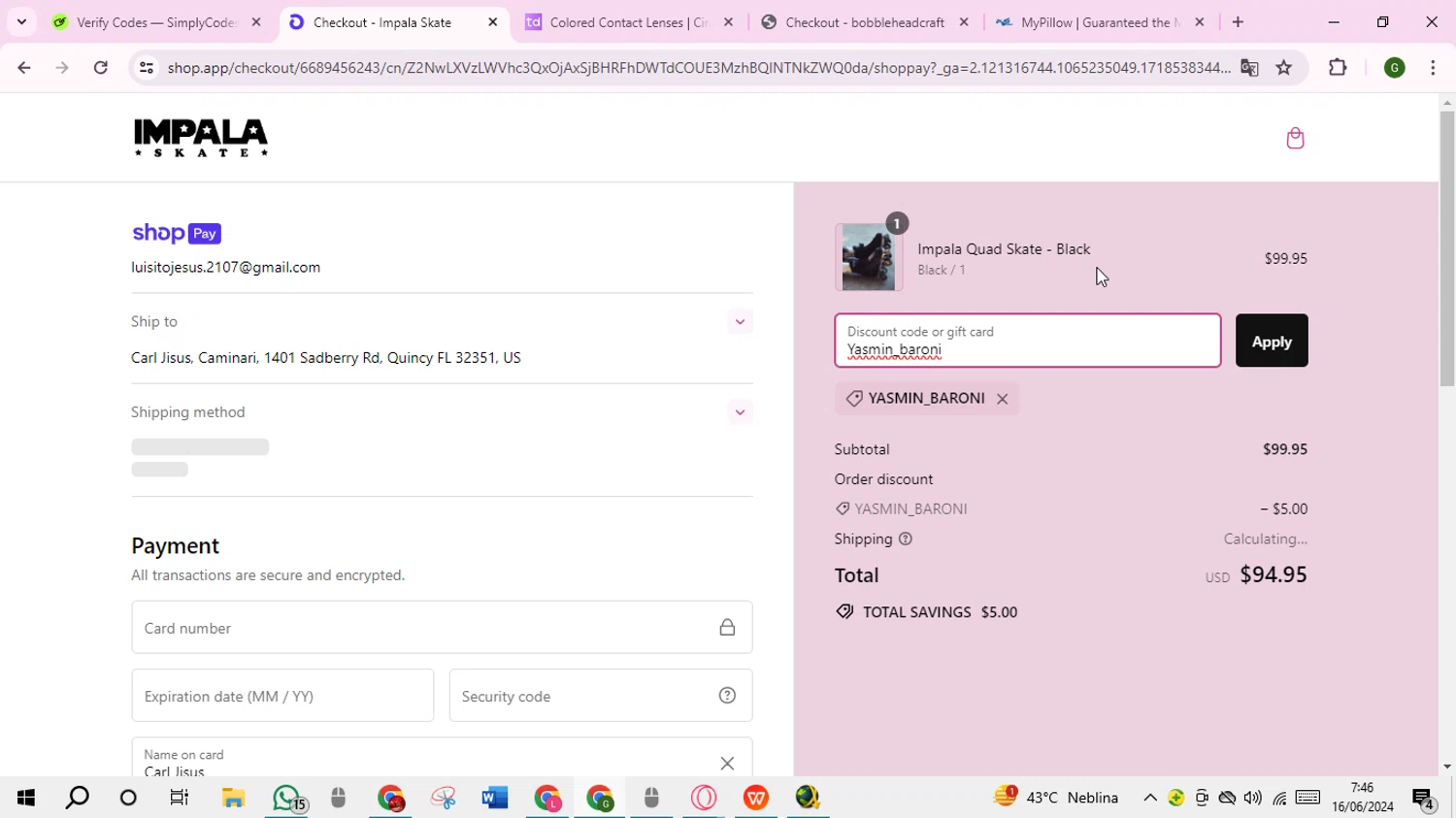Switch to the MyPillow tab
This screenshot has width=1456, height=818.
tap(1100, 22)
